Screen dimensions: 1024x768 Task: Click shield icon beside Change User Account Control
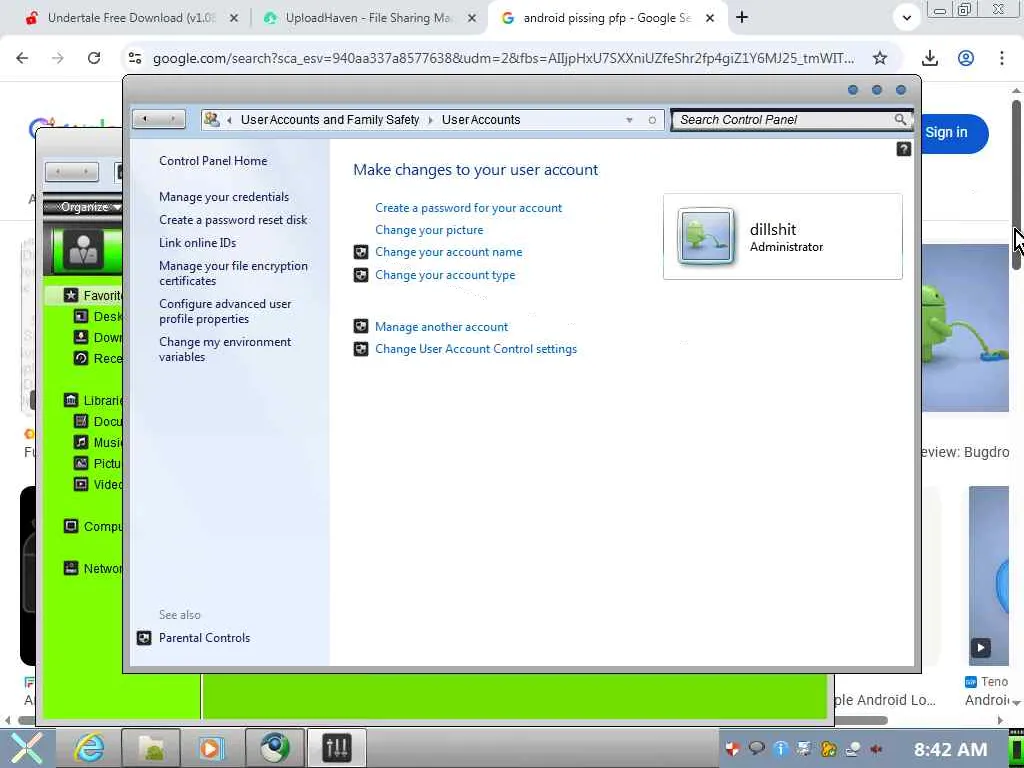tap(360, 349)
